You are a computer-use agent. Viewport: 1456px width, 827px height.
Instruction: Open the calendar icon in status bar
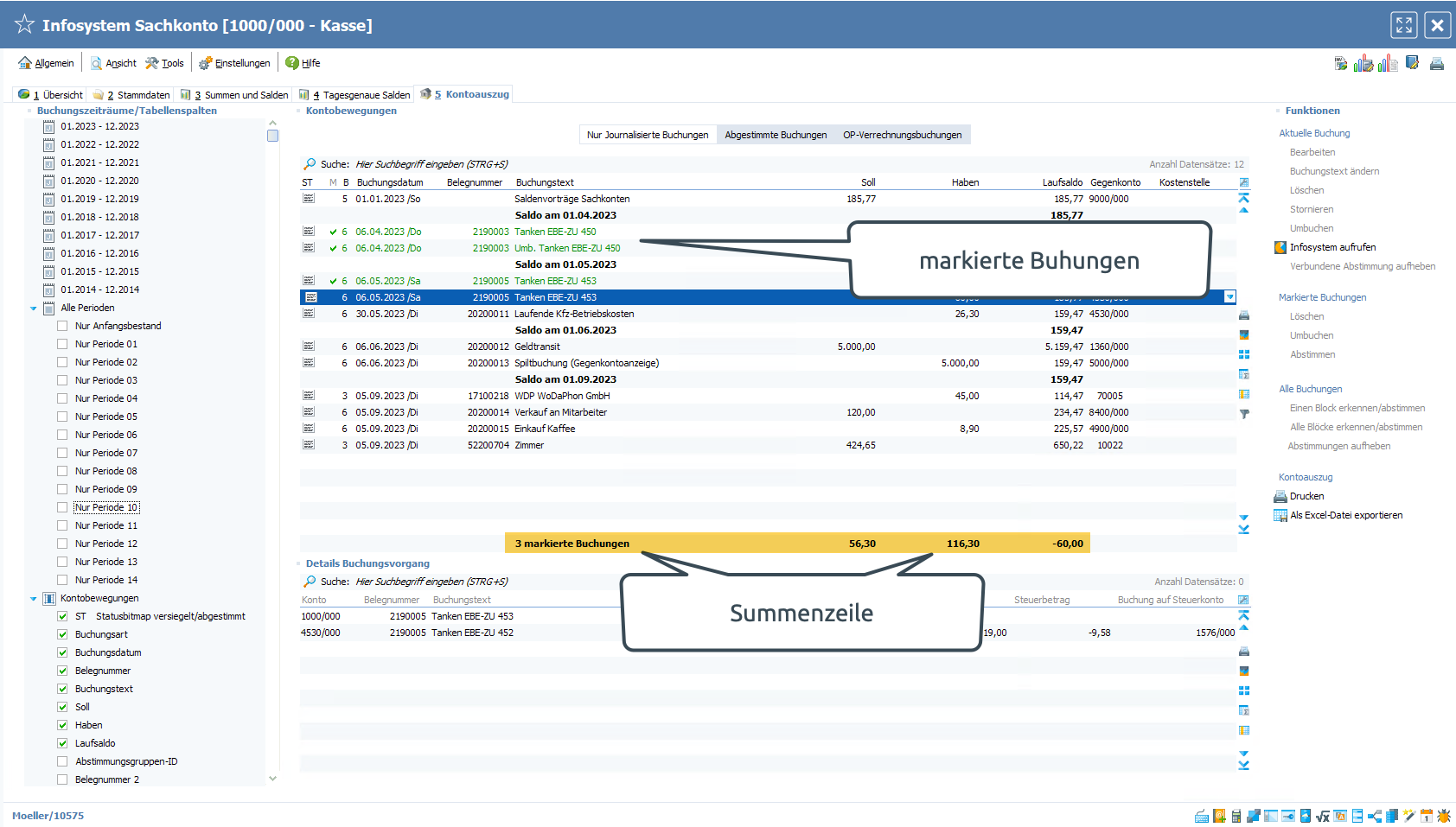point(1427,816)
